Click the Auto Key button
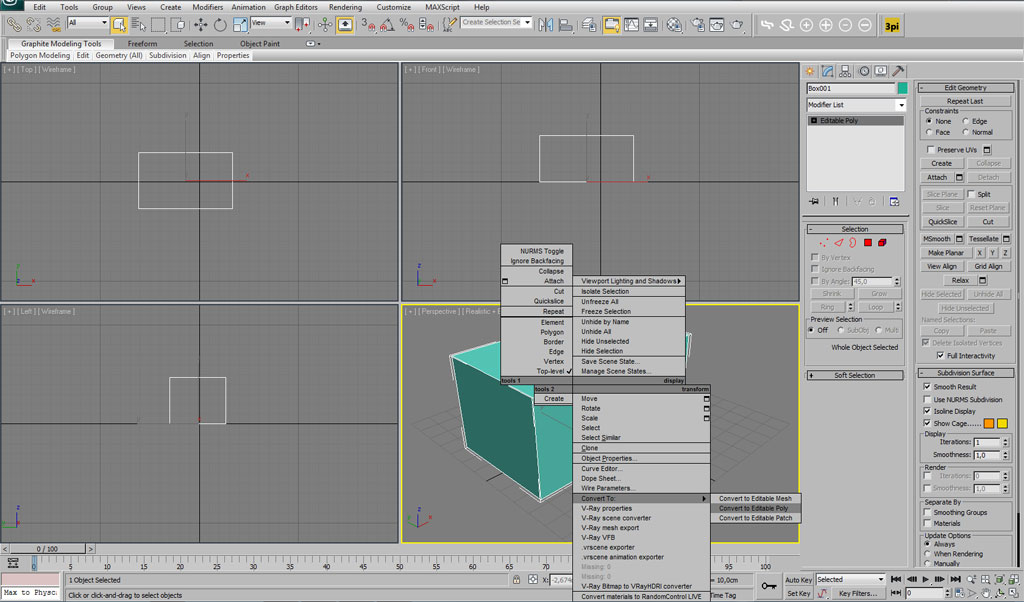The width and height of the screenshot is (1024, 602). coord(798,580)
